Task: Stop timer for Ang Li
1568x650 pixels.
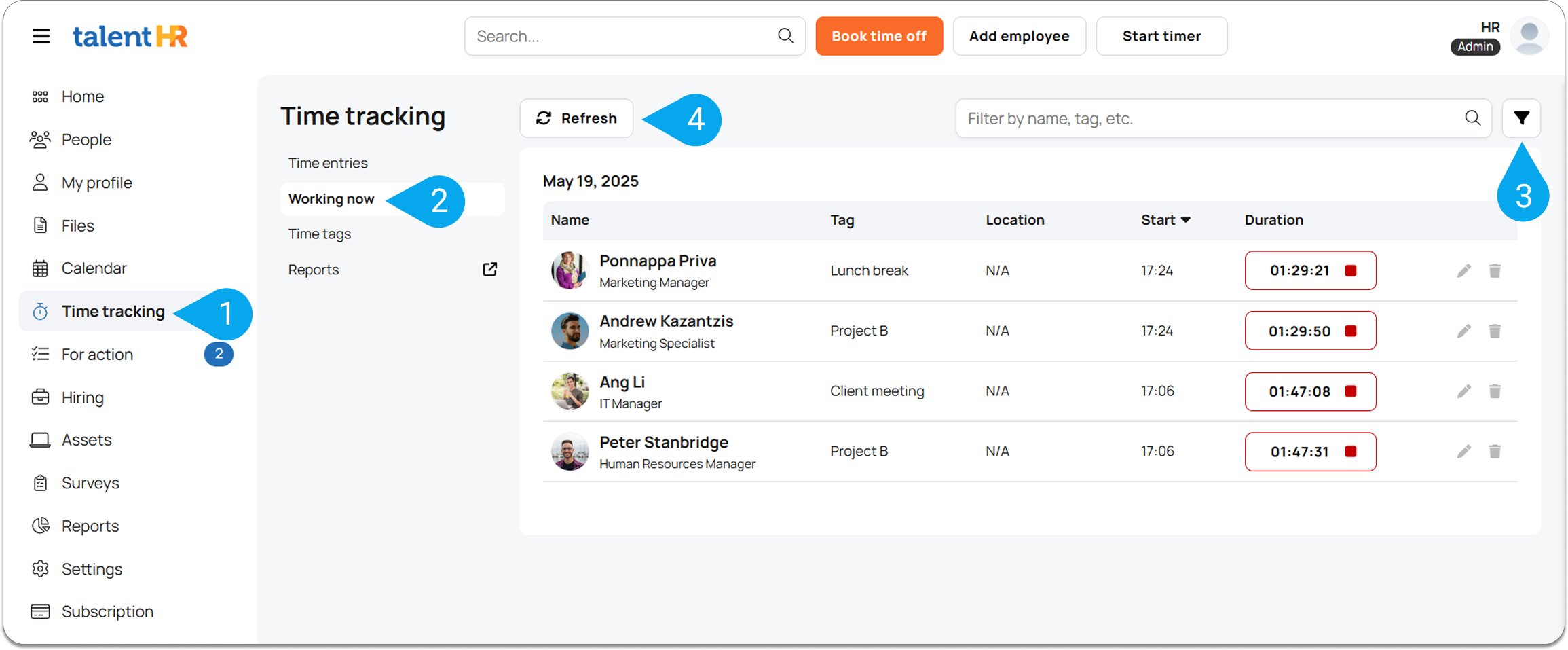Action: point(1350,391)
